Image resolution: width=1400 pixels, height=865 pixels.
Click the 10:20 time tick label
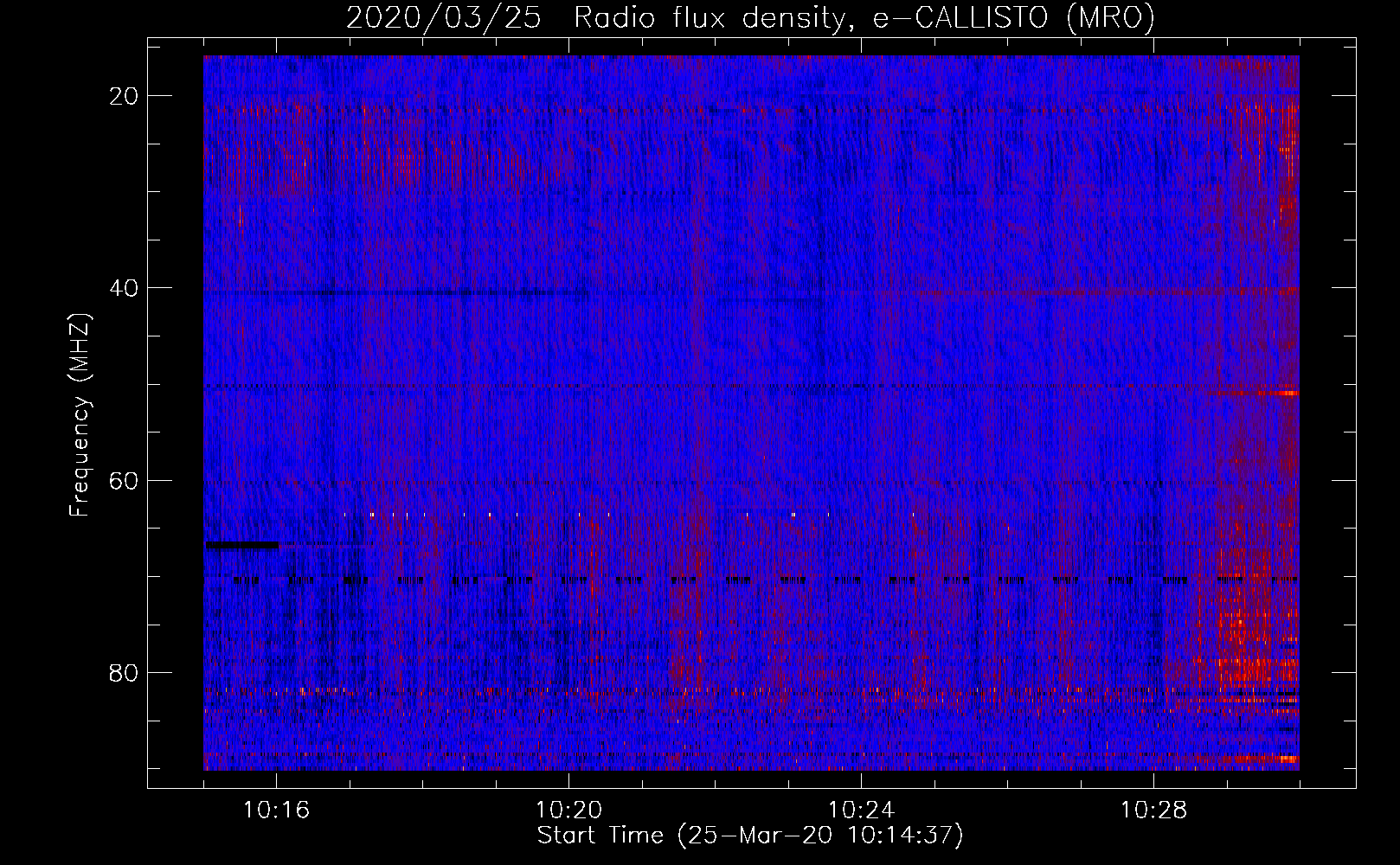pos(568,811)
